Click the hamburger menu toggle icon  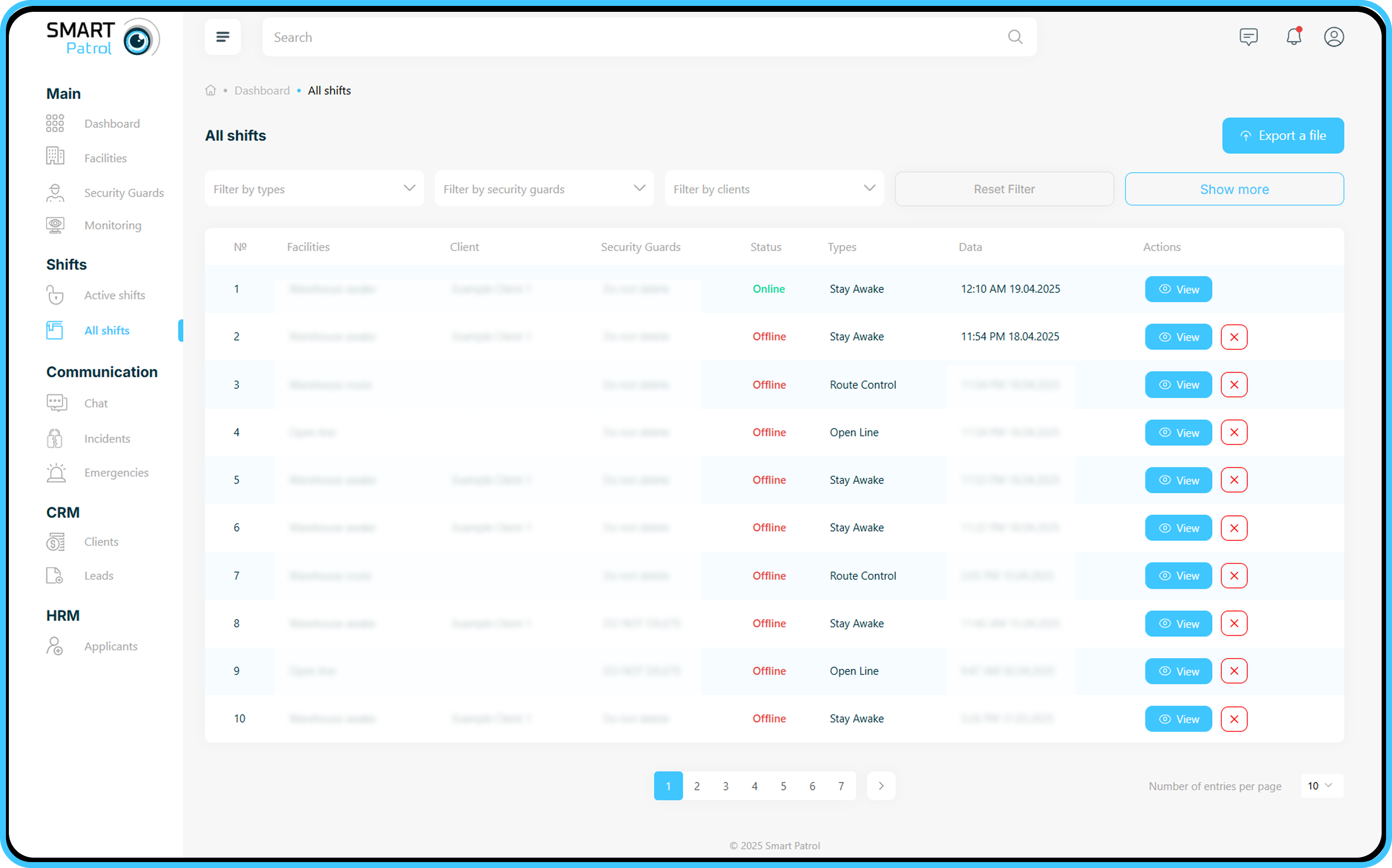point(222,37)
